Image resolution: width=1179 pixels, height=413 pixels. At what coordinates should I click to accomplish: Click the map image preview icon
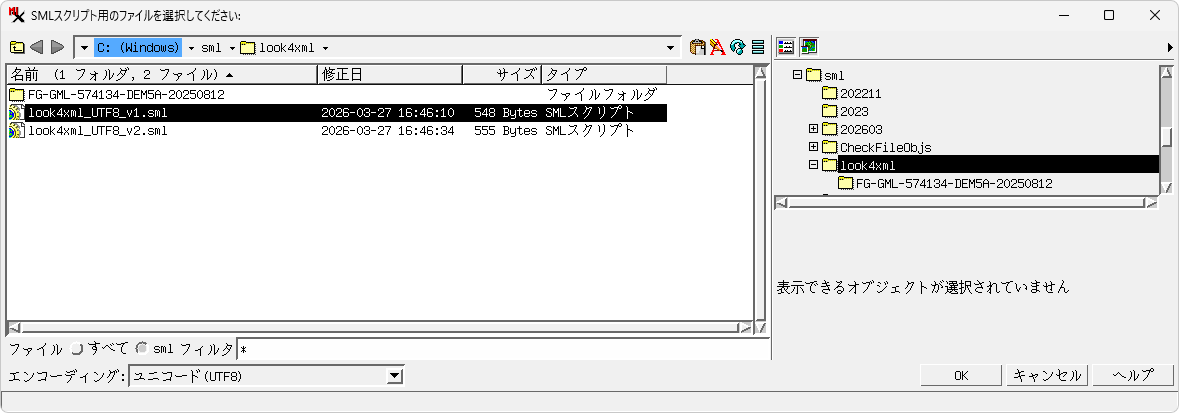(x=808, y=47)
